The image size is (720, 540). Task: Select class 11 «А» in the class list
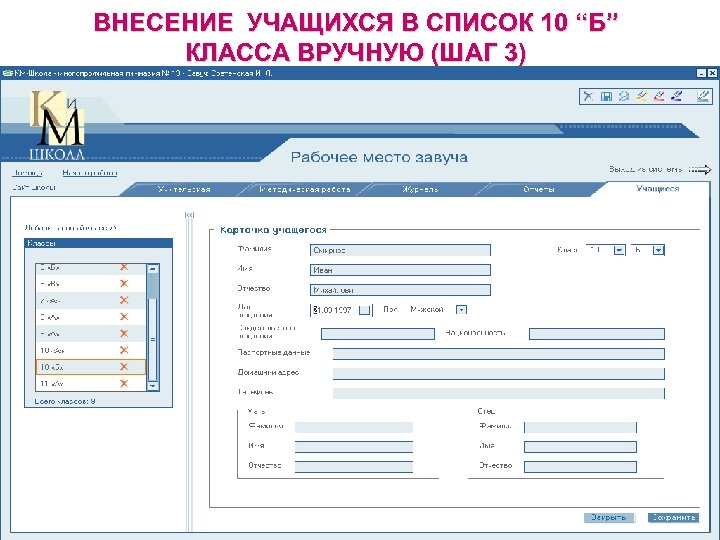[91, 383]
